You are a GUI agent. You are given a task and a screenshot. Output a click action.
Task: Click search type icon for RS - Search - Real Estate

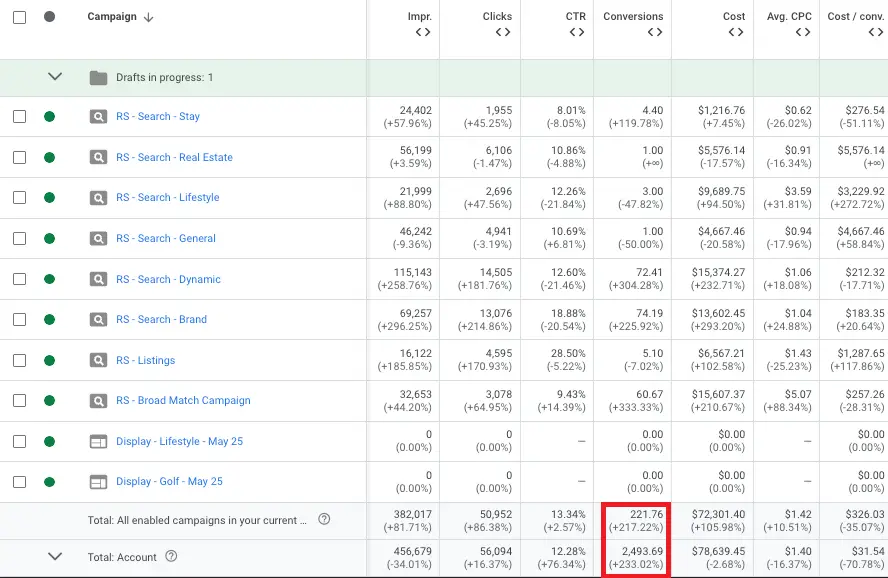coord(99,157)
